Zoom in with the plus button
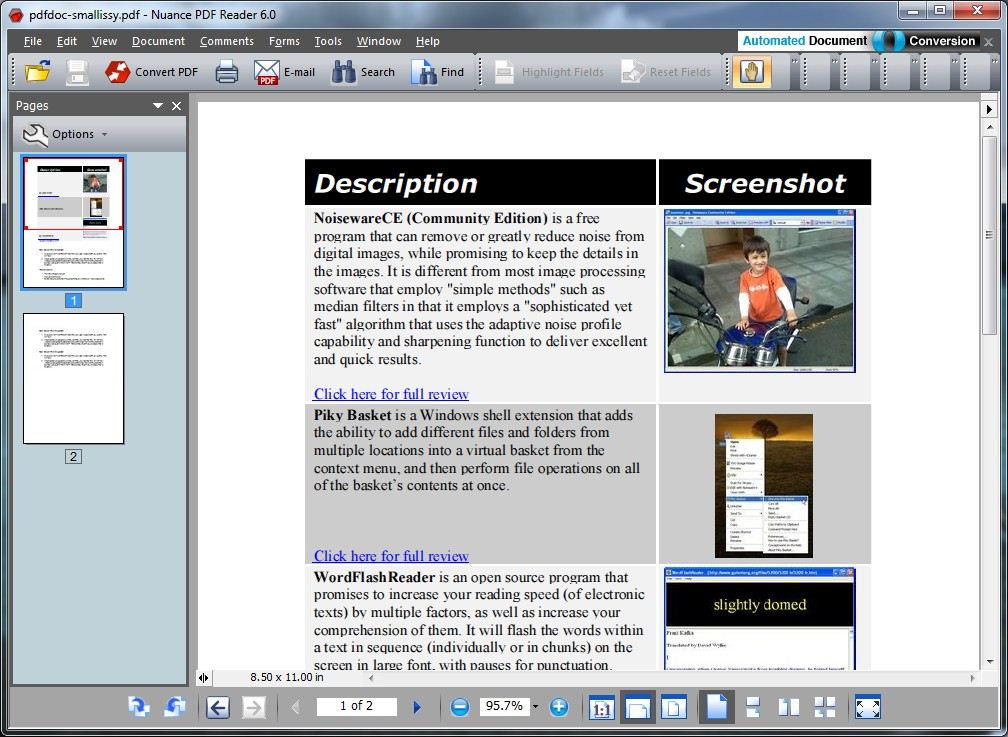Viewport: 1008px width, 737px height. click(x=559, y=707)
